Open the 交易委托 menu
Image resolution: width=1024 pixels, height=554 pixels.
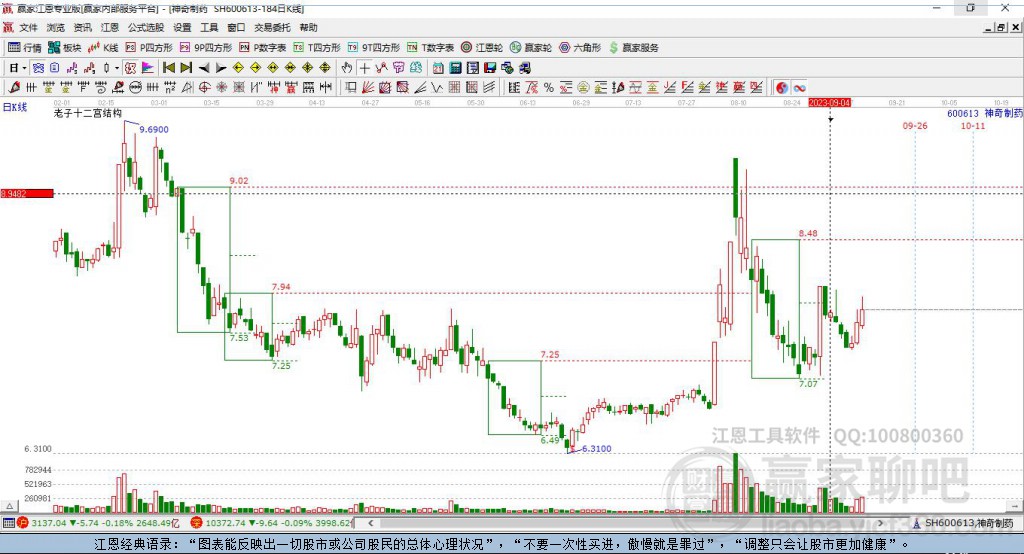[272, 27]
